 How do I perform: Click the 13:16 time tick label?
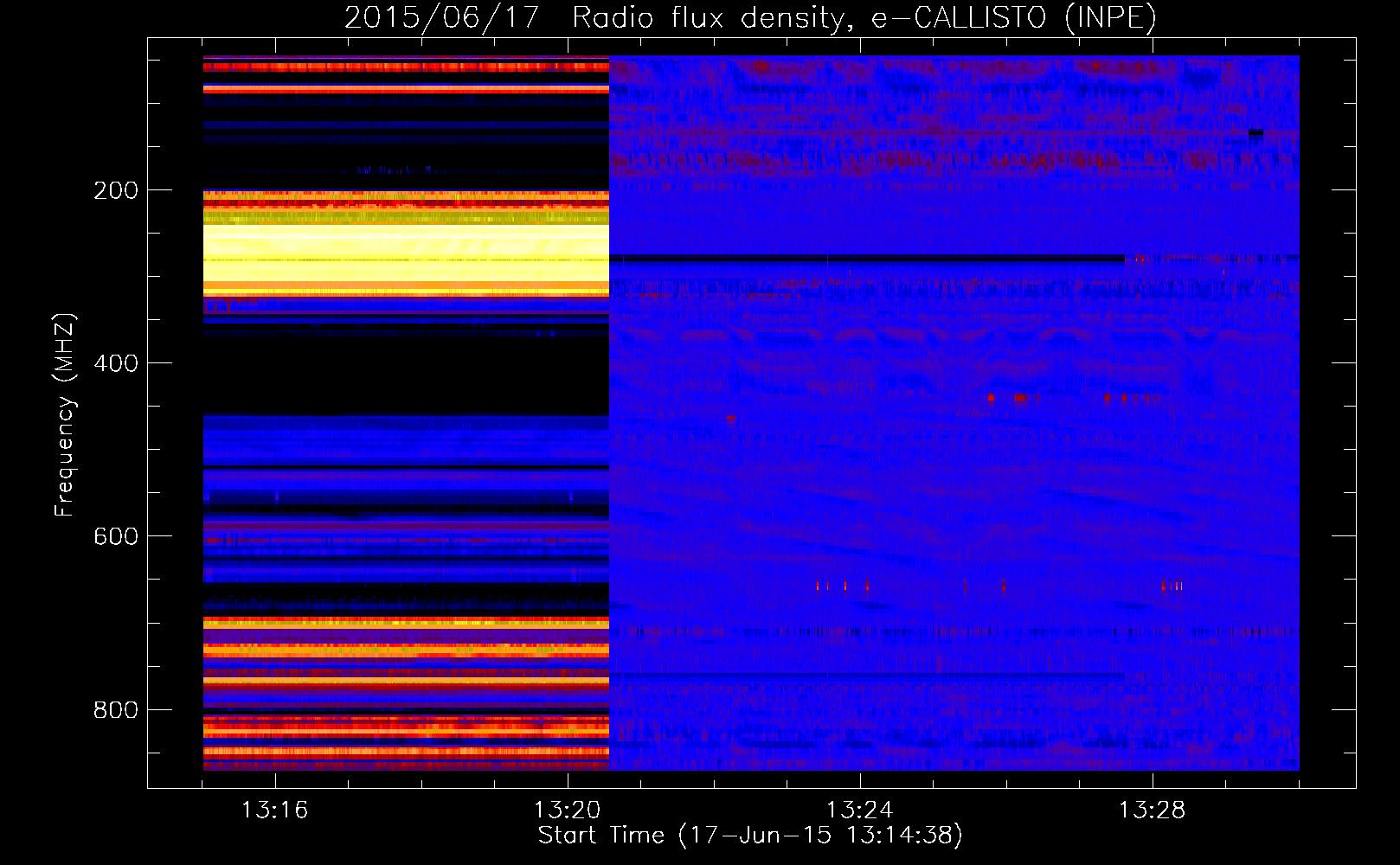[274, 811]
